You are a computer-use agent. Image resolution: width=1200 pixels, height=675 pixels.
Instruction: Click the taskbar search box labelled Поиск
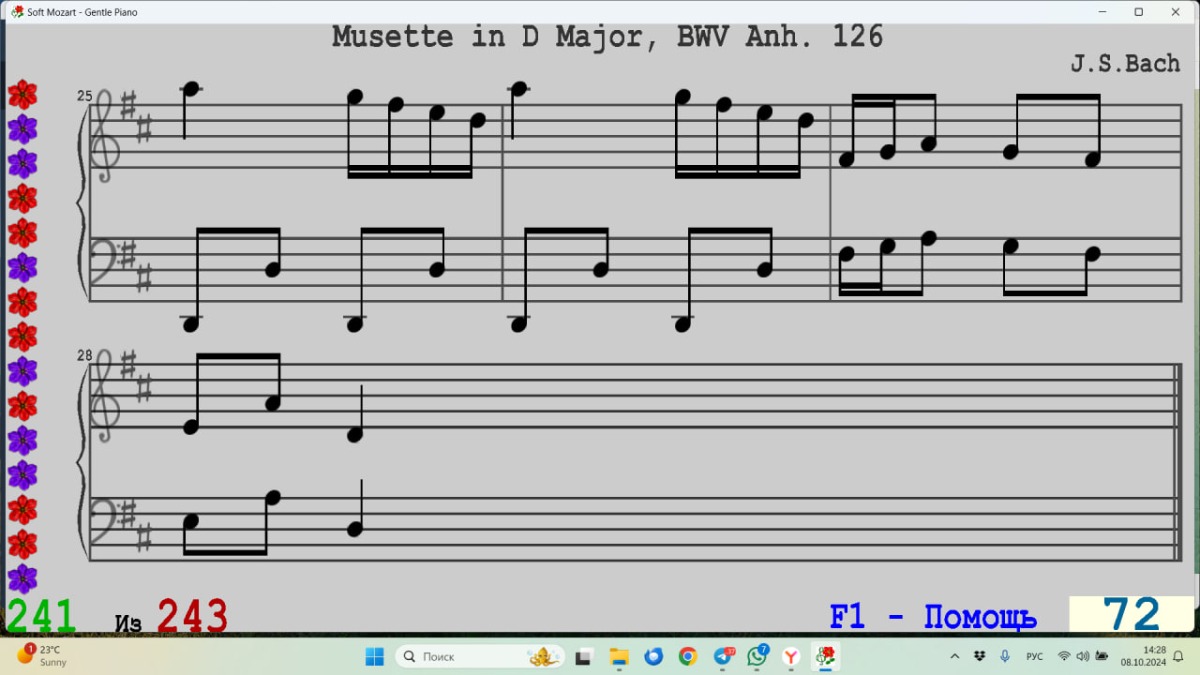tap(480, 657)
